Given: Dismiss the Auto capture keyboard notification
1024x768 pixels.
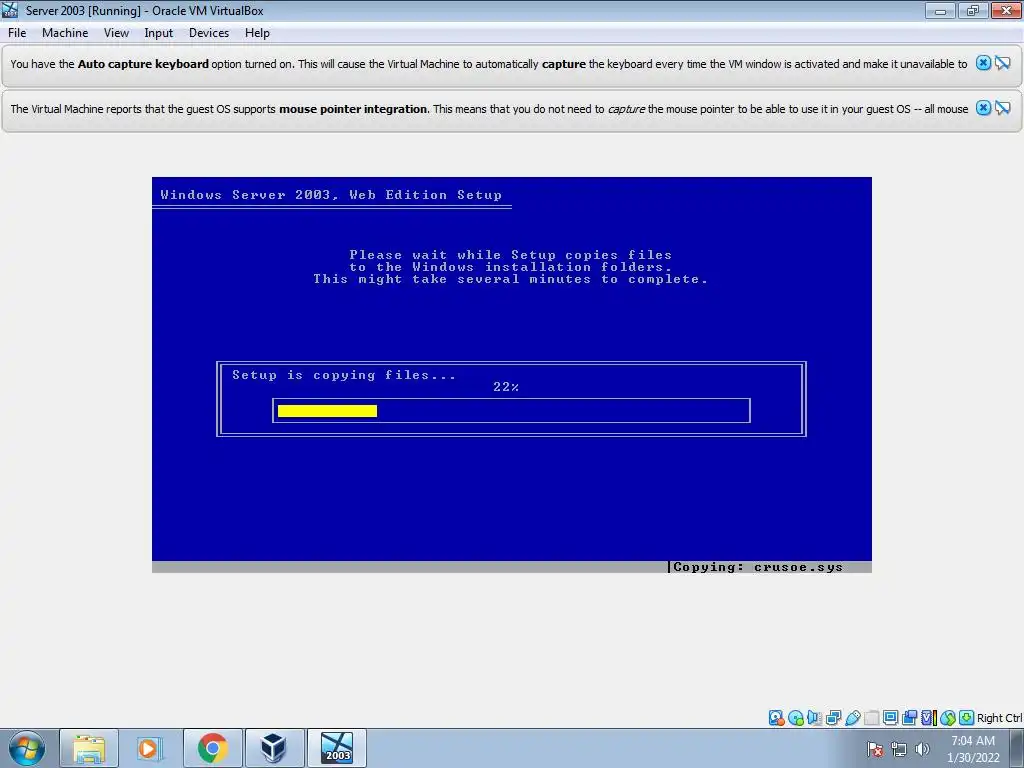Looking at the screenshot, I should [983, 63].
